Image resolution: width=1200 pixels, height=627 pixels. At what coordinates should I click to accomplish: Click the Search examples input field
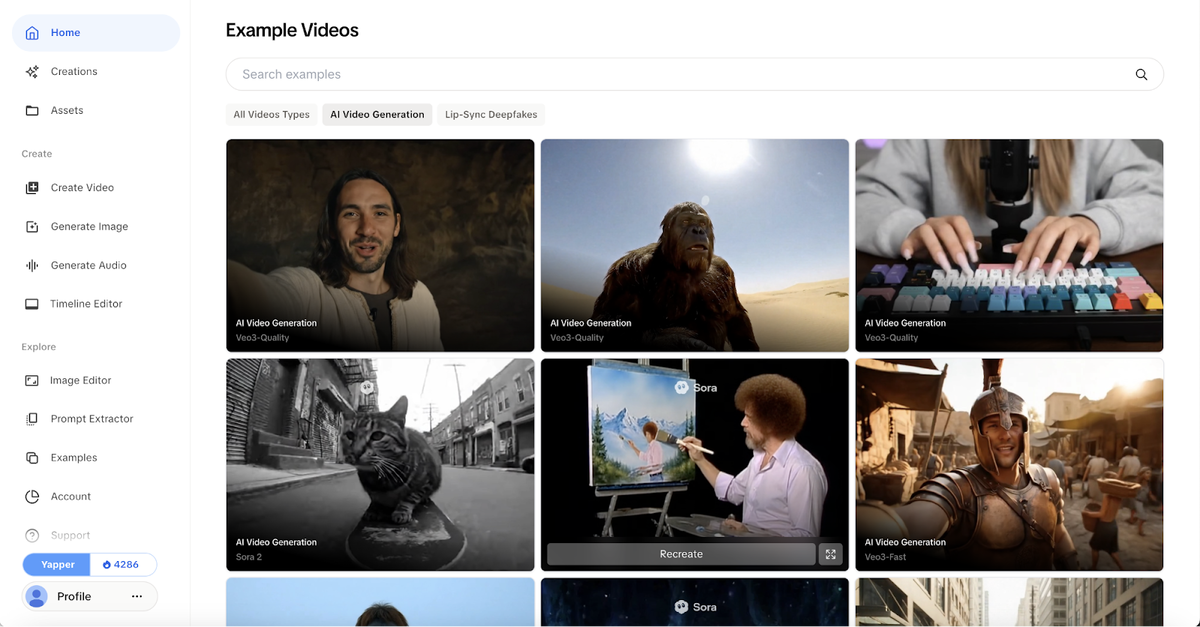(x=600, y=74)
